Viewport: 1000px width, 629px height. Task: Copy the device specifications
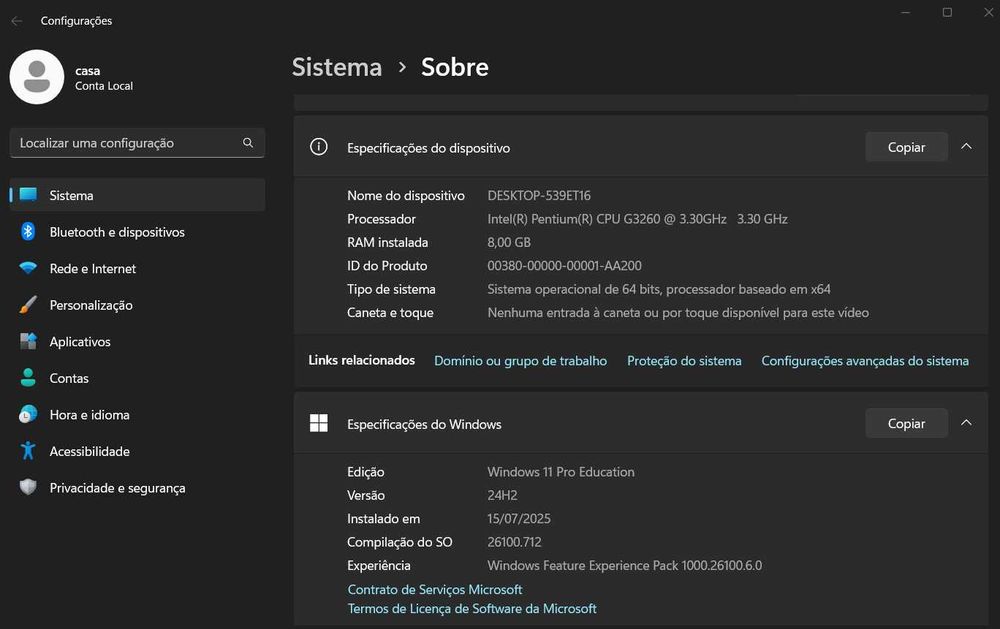click(x=906, y=147)
